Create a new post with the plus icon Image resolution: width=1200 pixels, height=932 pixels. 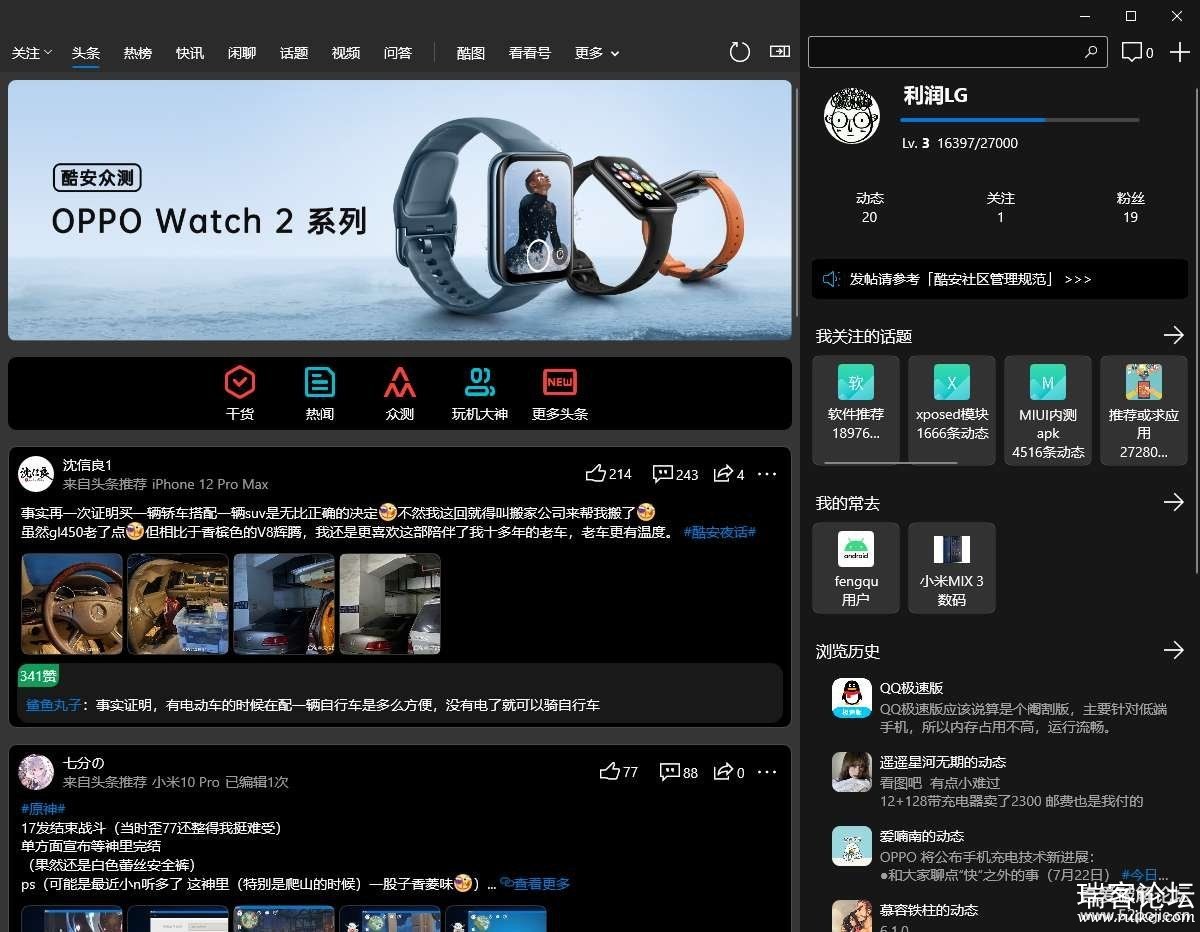click(1180, 52)
